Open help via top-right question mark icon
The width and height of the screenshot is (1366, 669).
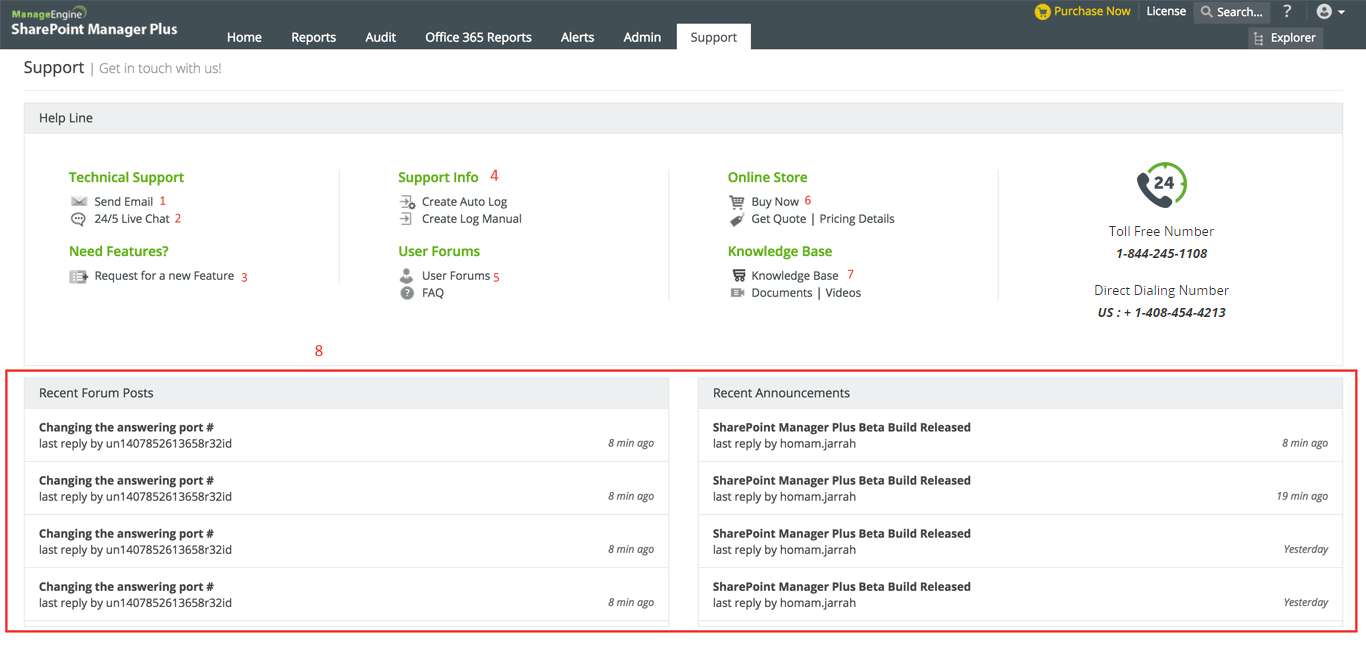pos(1287,11)
